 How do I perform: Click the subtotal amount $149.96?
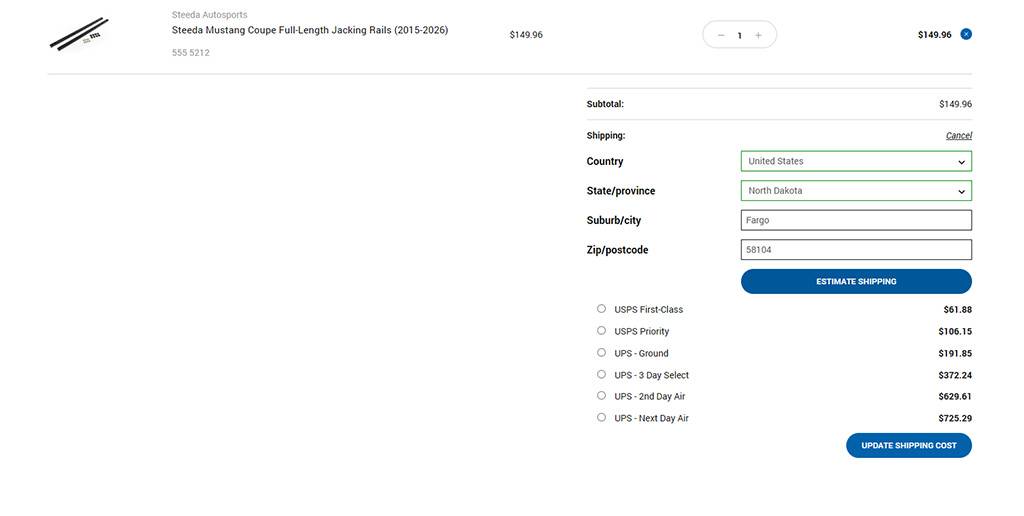coord(955,104)
